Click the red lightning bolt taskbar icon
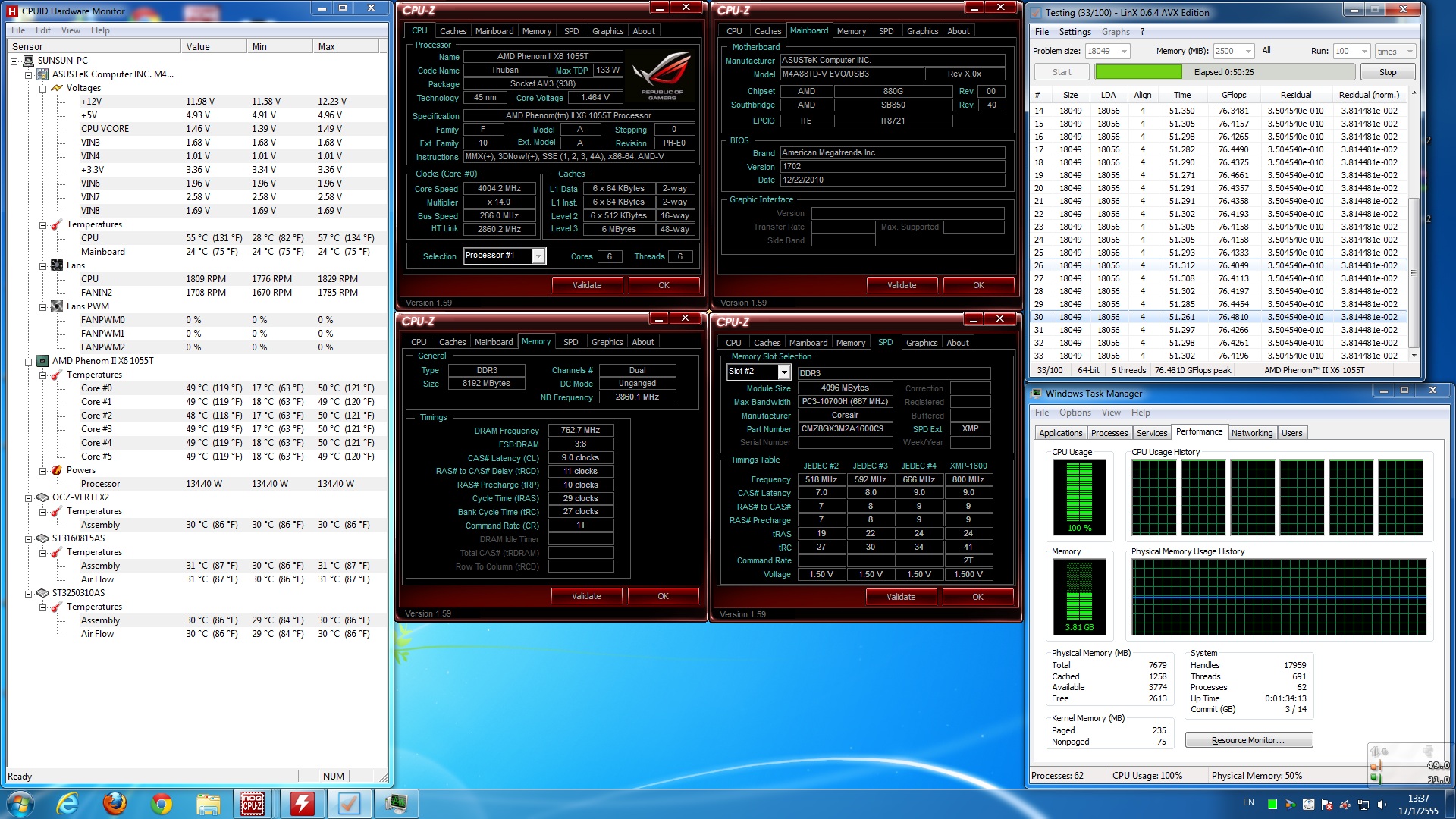 302,804
